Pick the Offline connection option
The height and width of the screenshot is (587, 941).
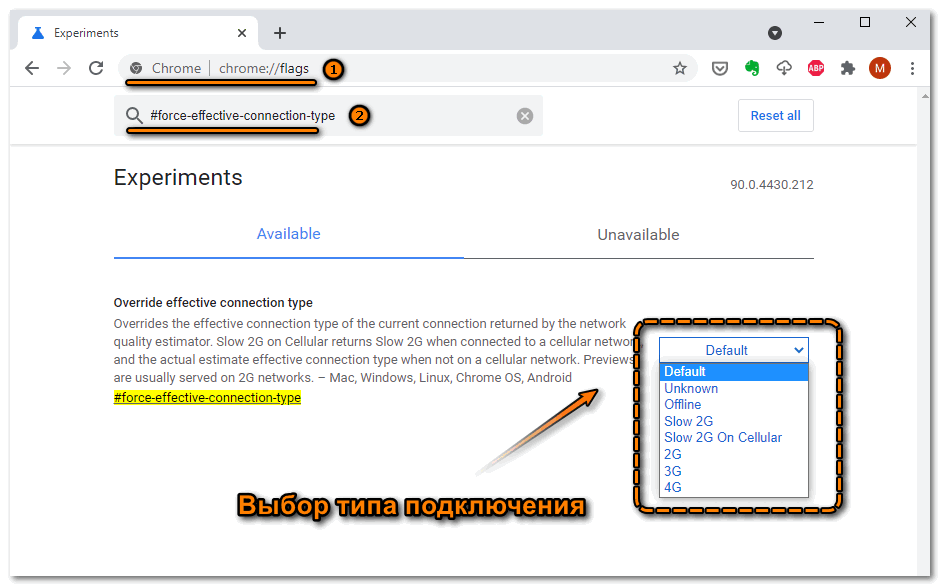[683, 405]
